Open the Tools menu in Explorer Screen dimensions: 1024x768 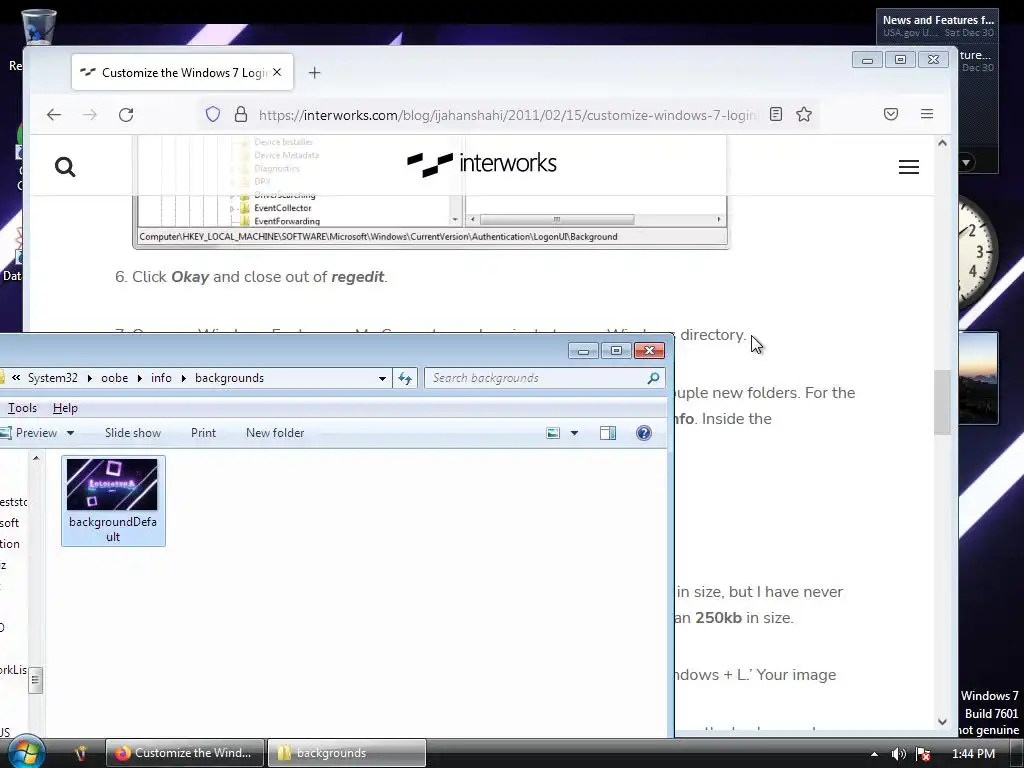pyautogui.click(x=22, y=408)
